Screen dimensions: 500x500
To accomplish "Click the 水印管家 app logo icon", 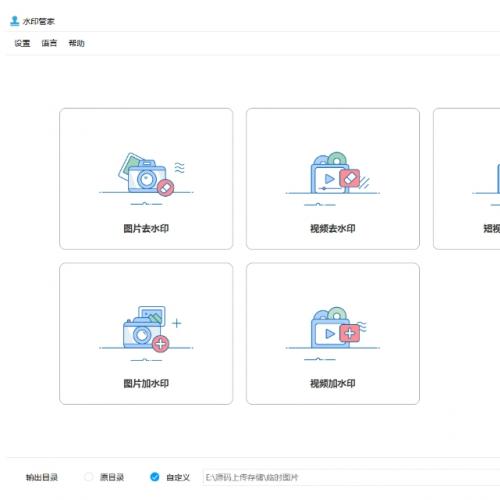I will pos(14,21).
